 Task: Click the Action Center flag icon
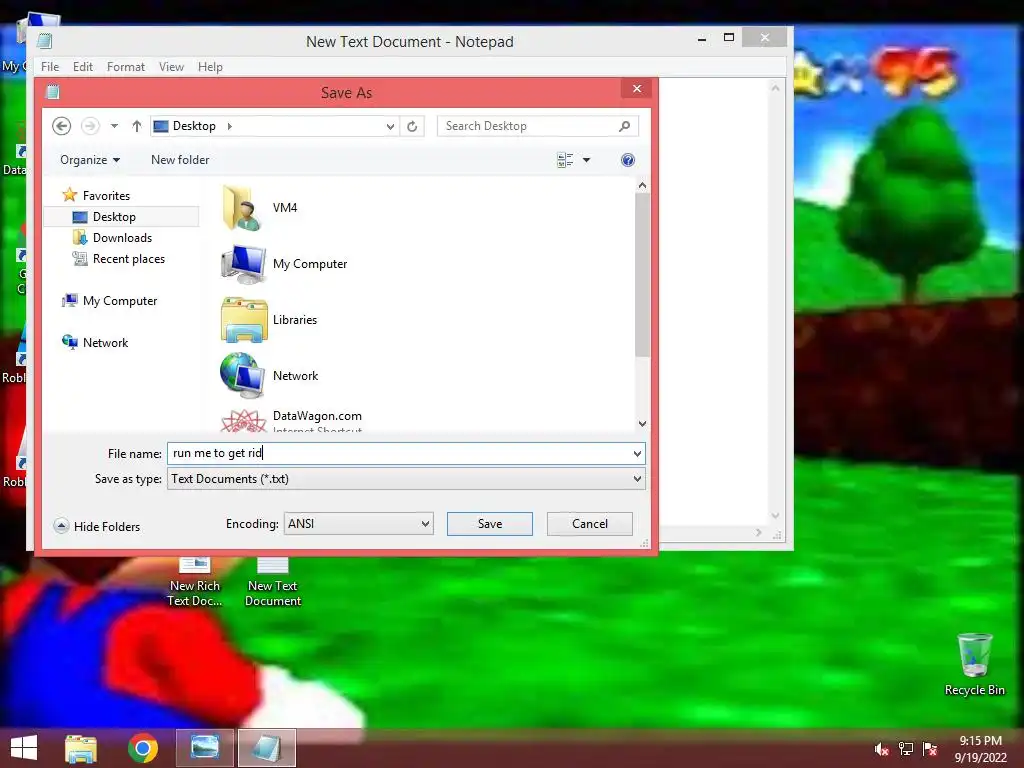coord(930,749)
